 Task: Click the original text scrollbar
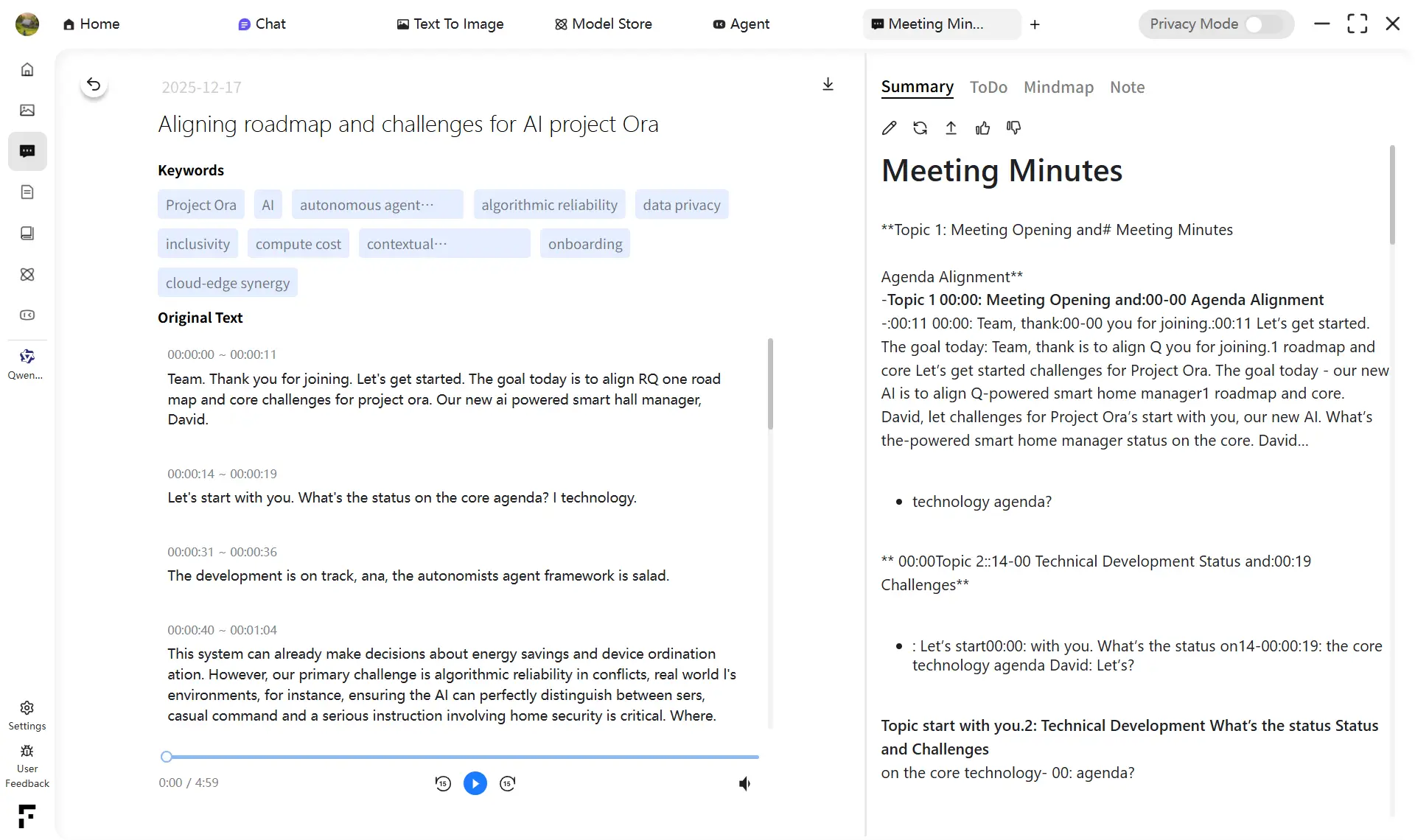pos(770,383)
